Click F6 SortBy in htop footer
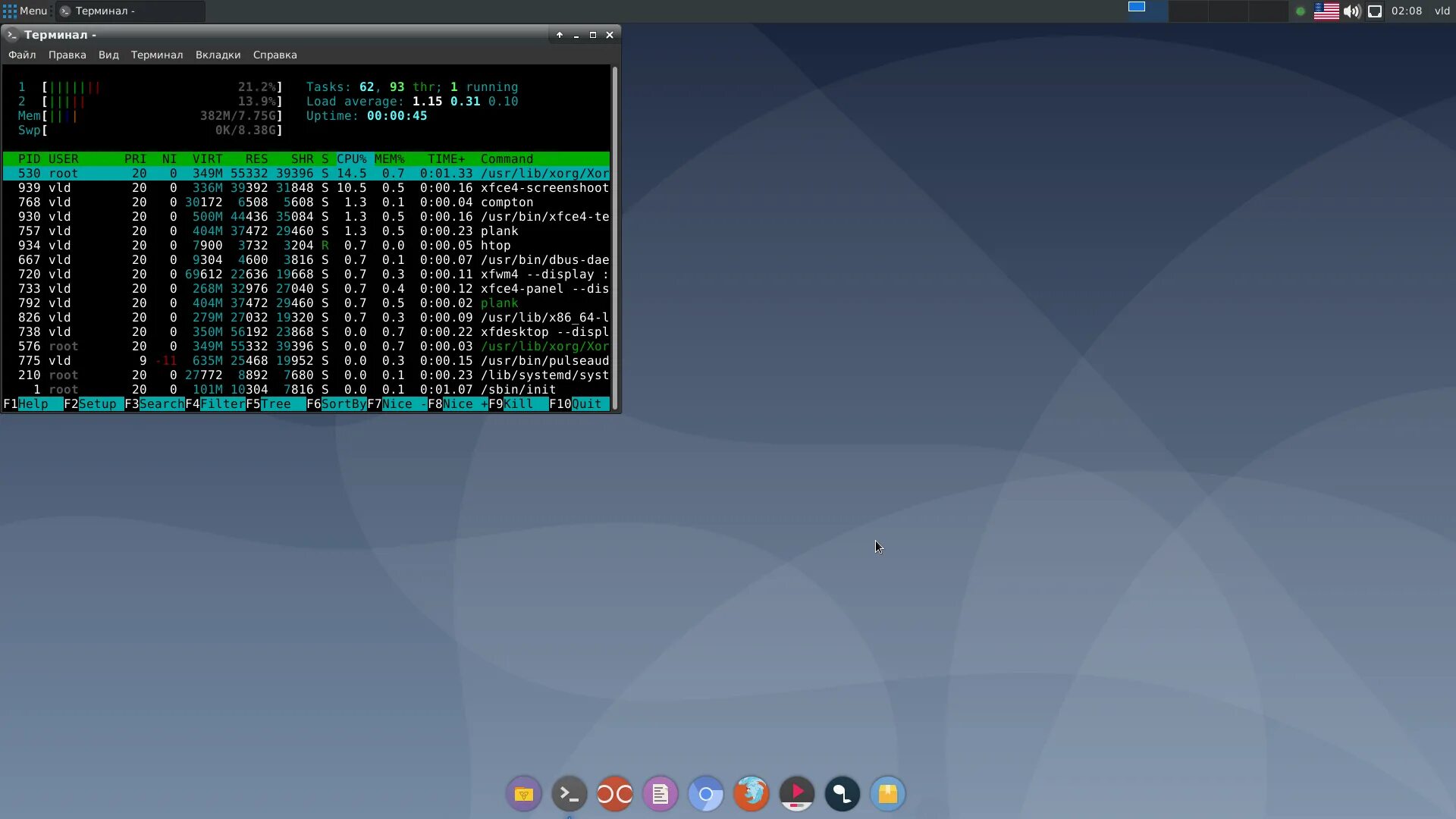The width and height of the screenshot is (1456, 819). (x=343, y=404)
